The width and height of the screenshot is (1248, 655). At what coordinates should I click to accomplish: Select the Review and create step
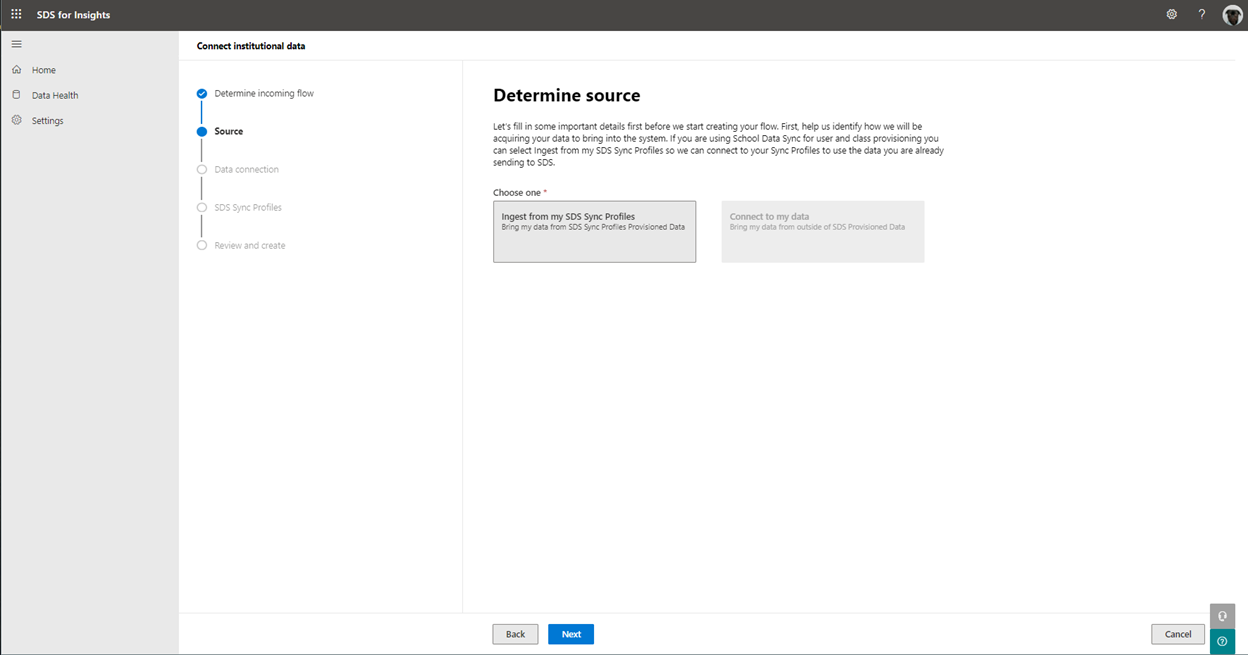[x=250, y=245]
